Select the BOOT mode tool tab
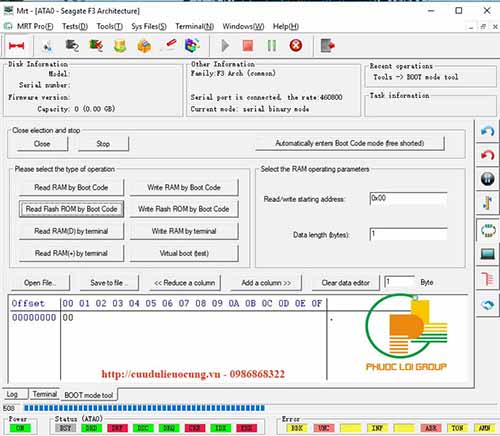This screenshot has width=500, height=436. coord(89,395)
